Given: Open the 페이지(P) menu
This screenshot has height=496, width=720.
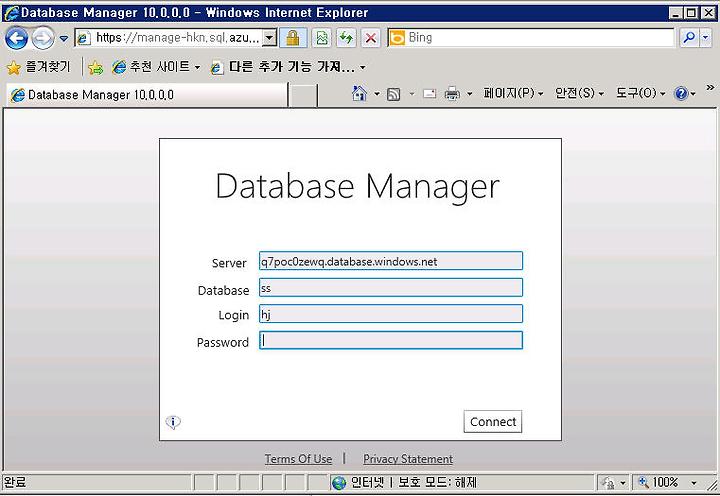Looking at the screenshot, I should tap(513, 93).
